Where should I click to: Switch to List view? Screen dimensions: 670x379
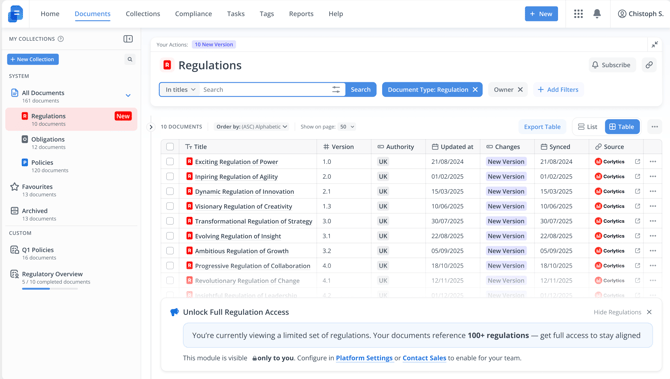[x=588, y=126]
